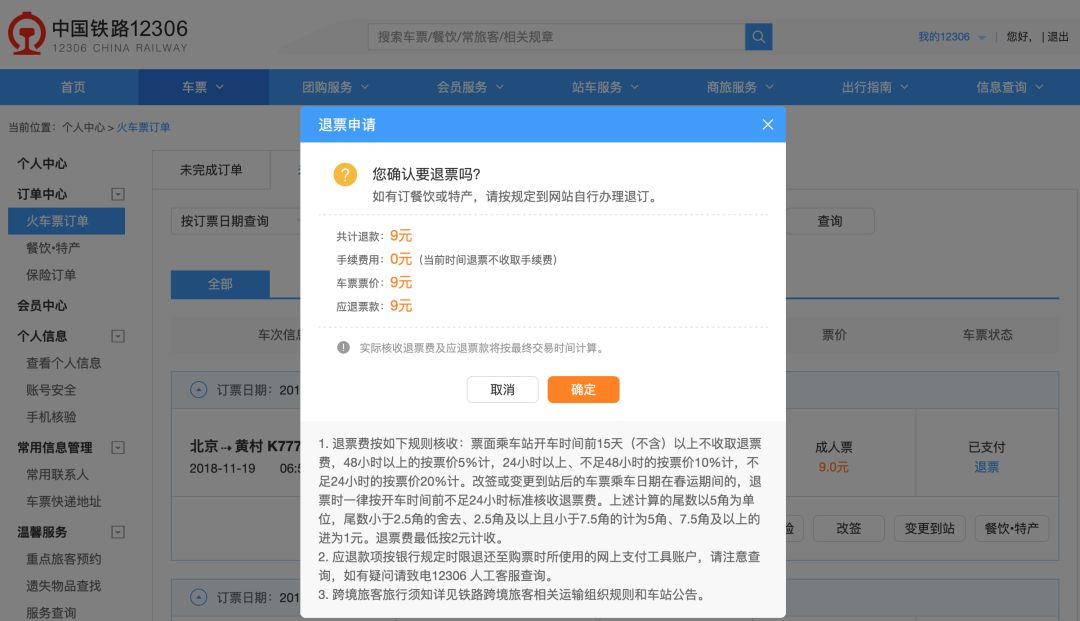Close the 退票申请 dialog with the X
The height and width of the screenshot is (621, 1080).
tap(767, 124)
